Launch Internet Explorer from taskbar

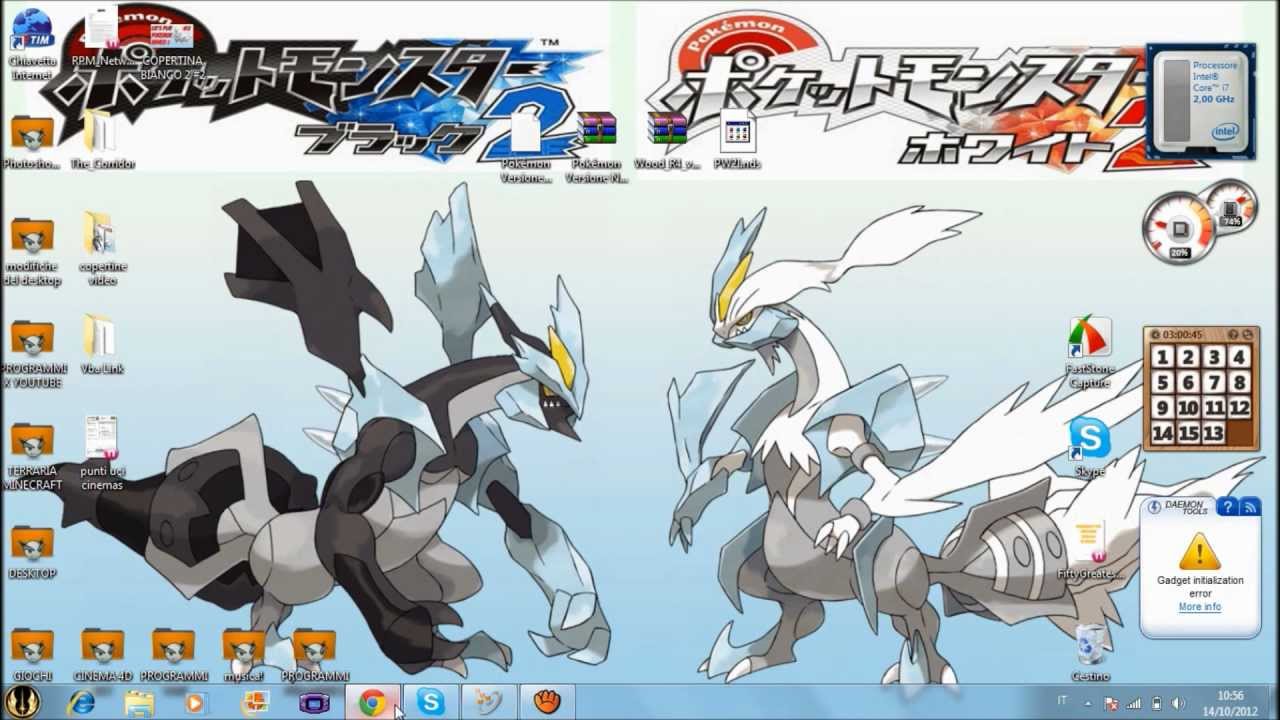[80, 703]
